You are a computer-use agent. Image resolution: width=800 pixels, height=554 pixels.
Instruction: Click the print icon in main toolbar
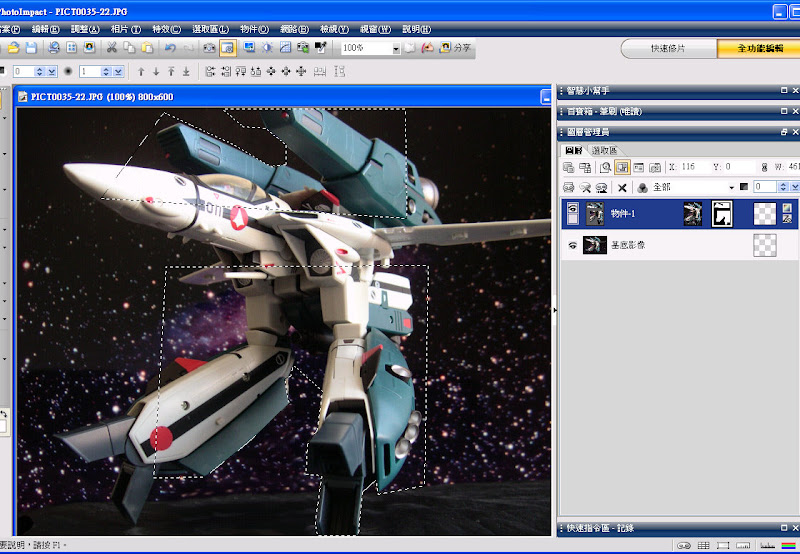[54, 48]
